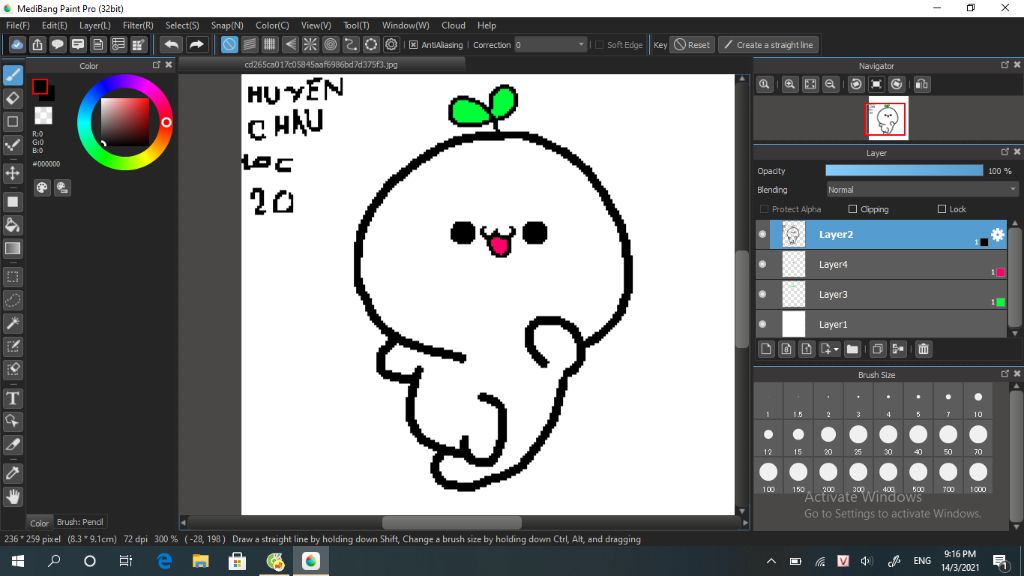The height and width of the screenshot is (576, 1024).
Task: Open the Filter menu
Action: (138, 25)
